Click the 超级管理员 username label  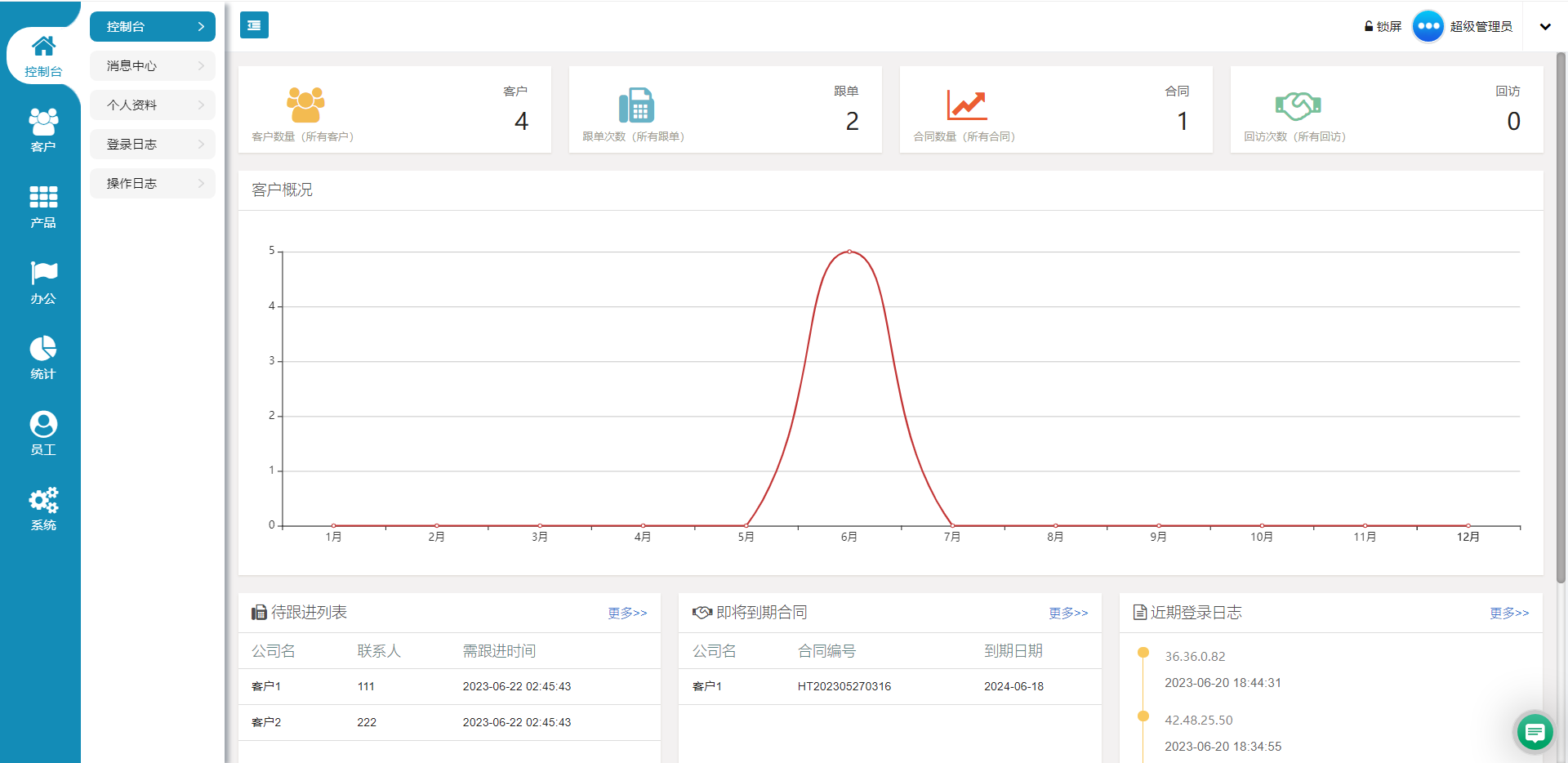tap(1481, 27)
